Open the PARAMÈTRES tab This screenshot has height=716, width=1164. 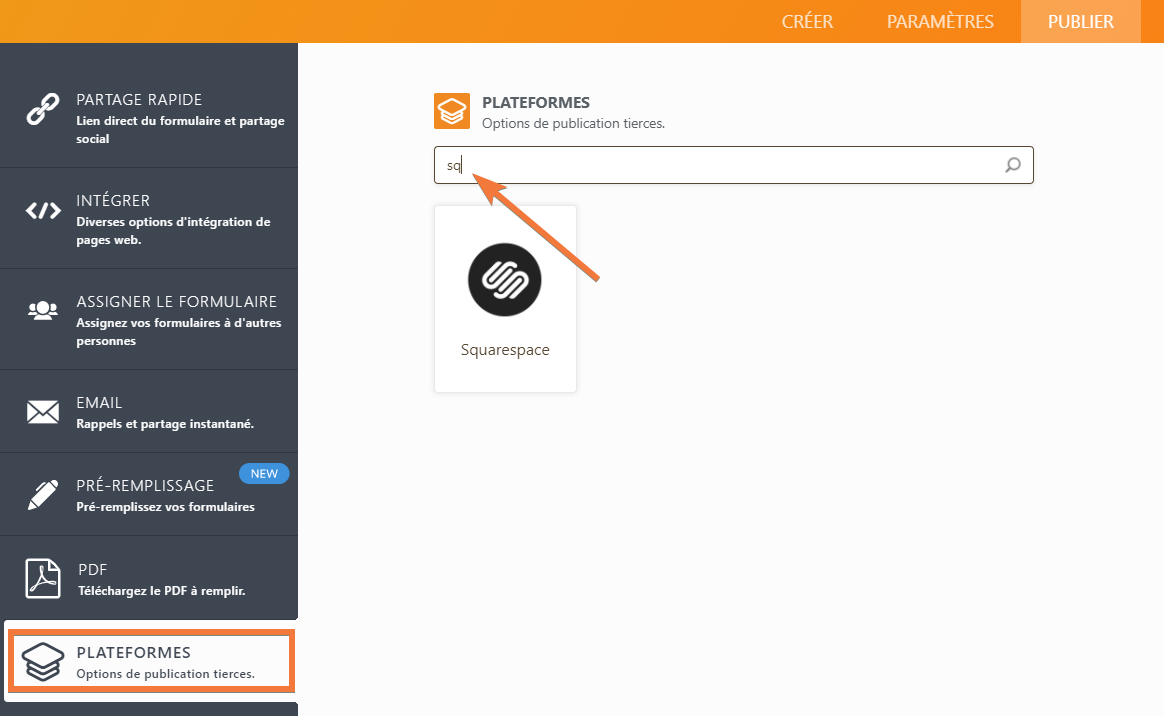[x=940, y=22]
